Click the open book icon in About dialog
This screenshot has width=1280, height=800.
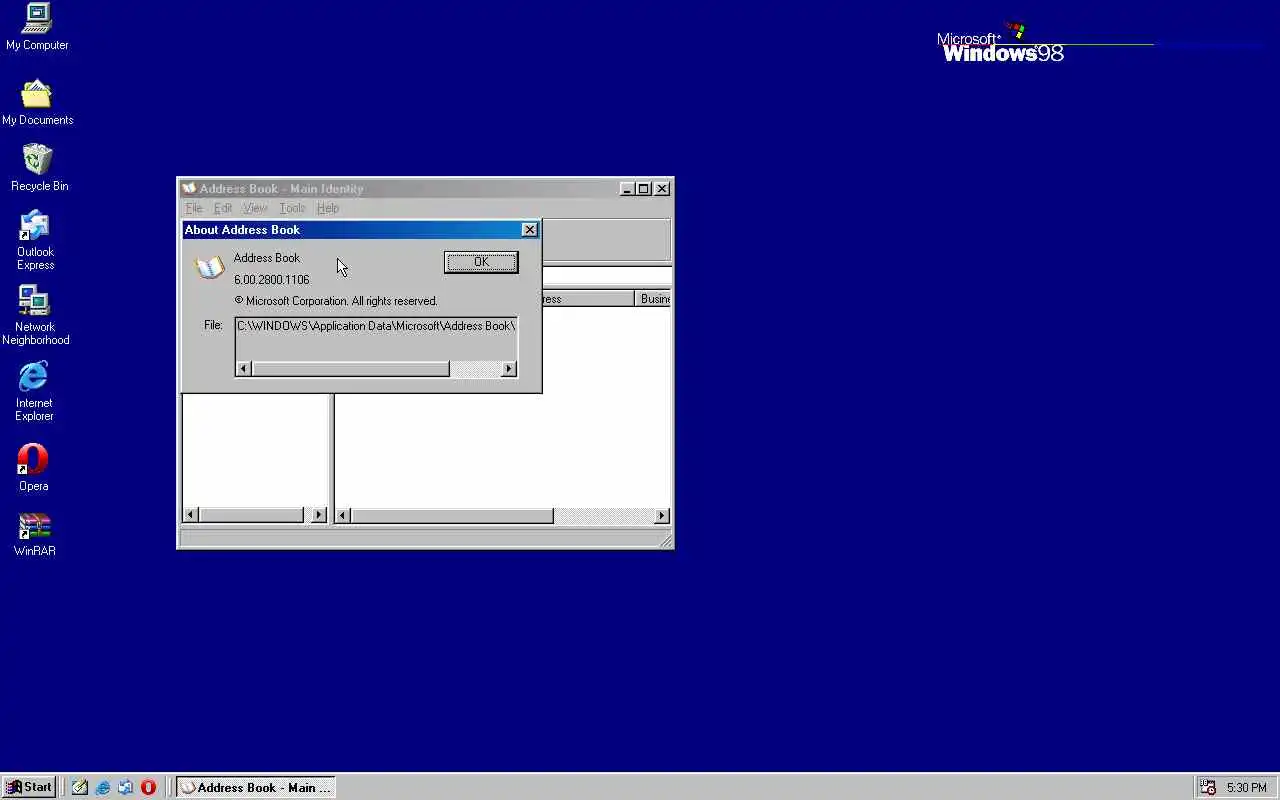coord(209,267)
